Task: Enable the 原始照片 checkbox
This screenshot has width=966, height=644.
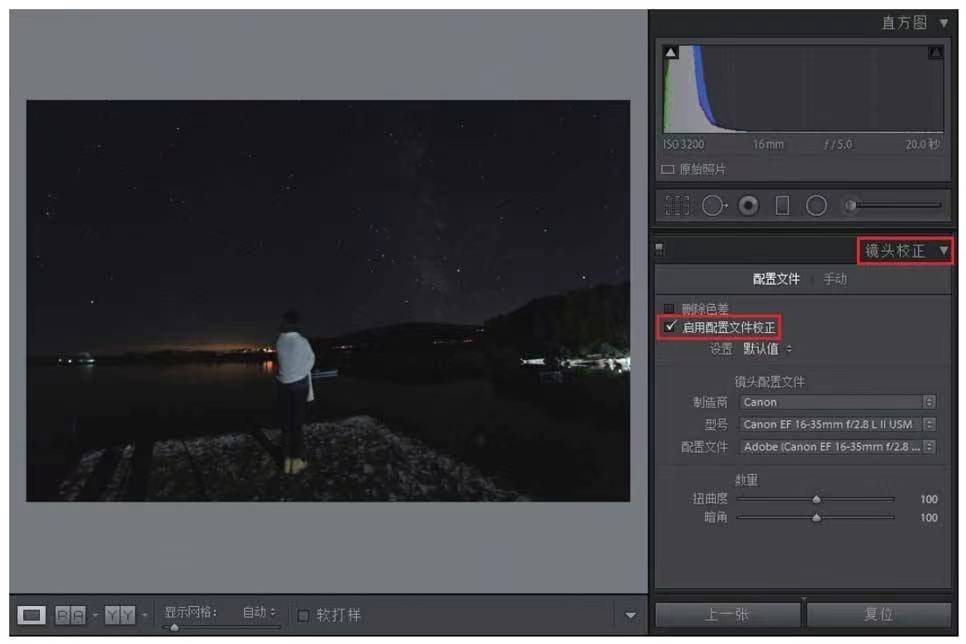Action: click(667, 169)
